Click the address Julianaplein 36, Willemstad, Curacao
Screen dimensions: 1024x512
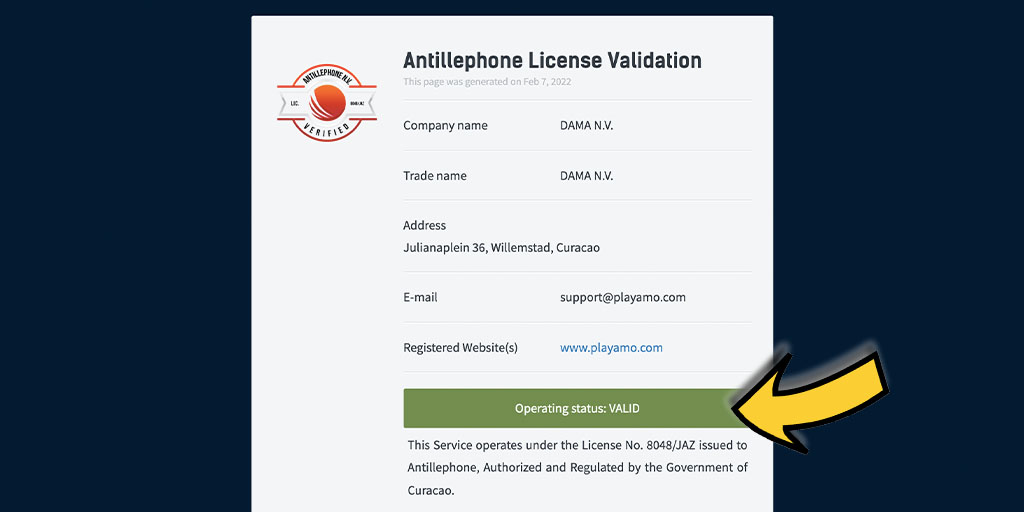pyautogui.click(x=502, y=248)
